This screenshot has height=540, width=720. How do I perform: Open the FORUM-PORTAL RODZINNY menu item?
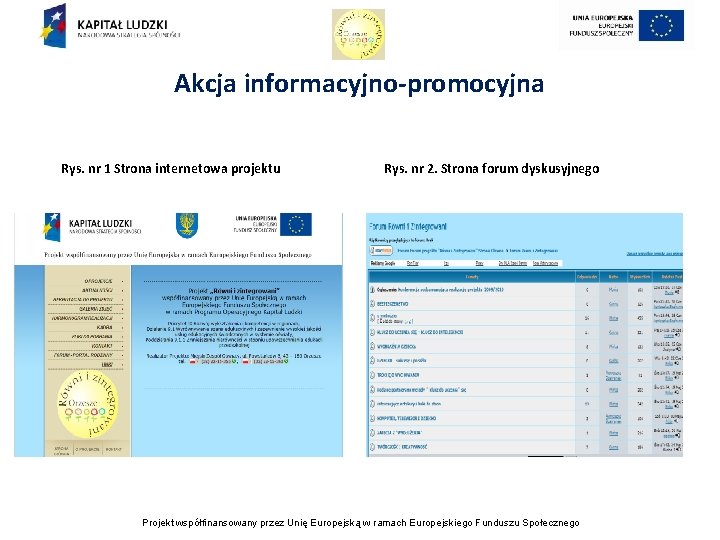[x=83, y=355]
